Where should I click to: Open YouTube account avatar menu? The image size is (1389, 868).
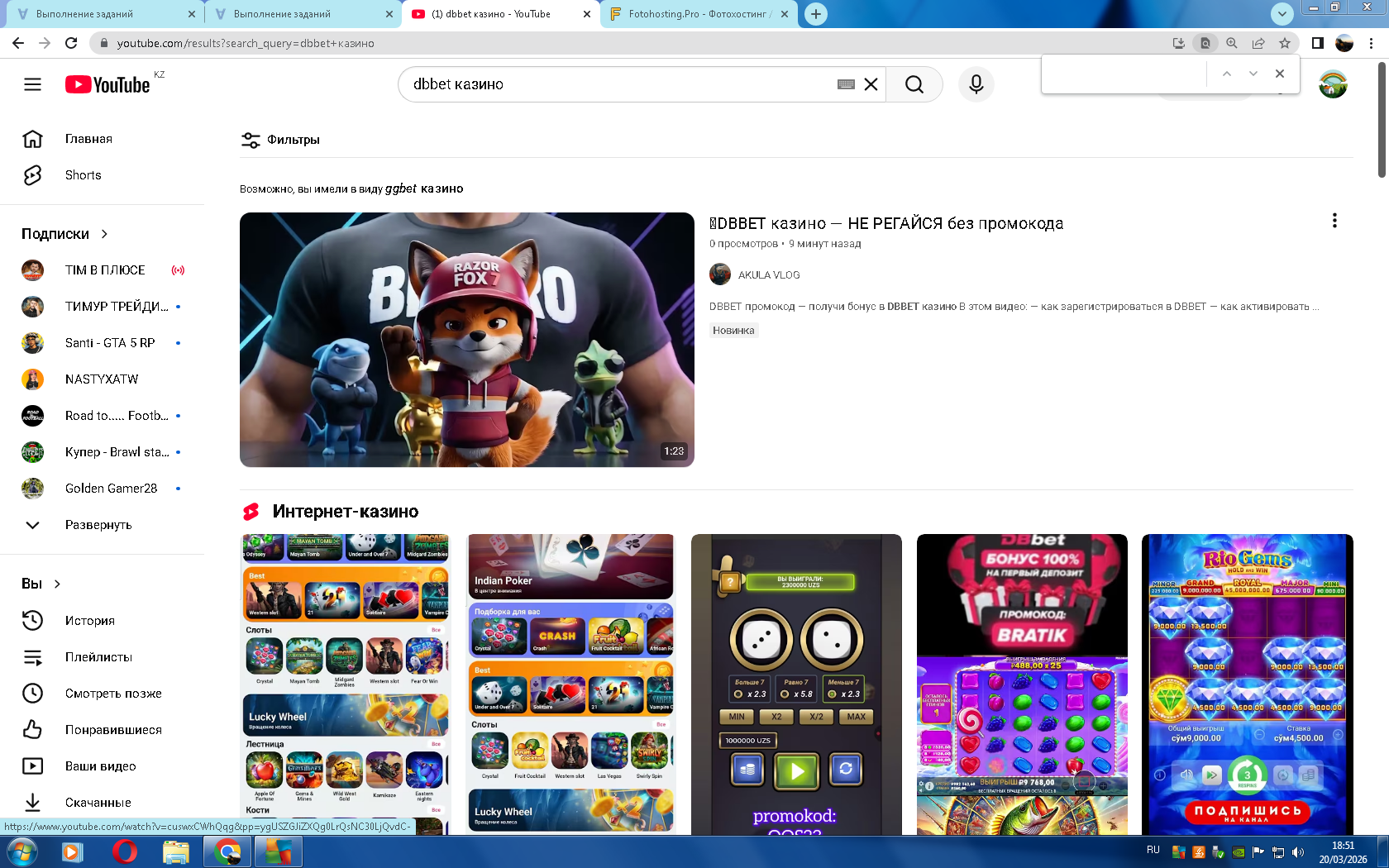1333,84
